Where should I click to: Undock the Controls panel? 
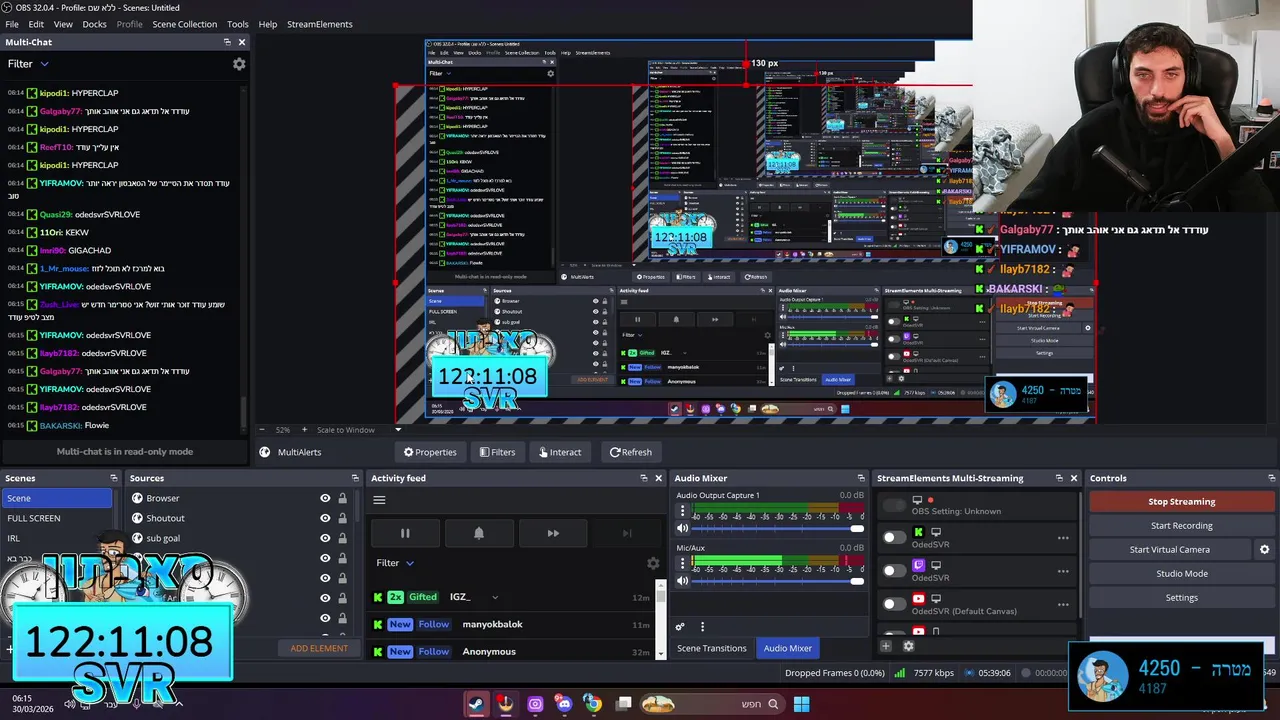pos(1271,478)
